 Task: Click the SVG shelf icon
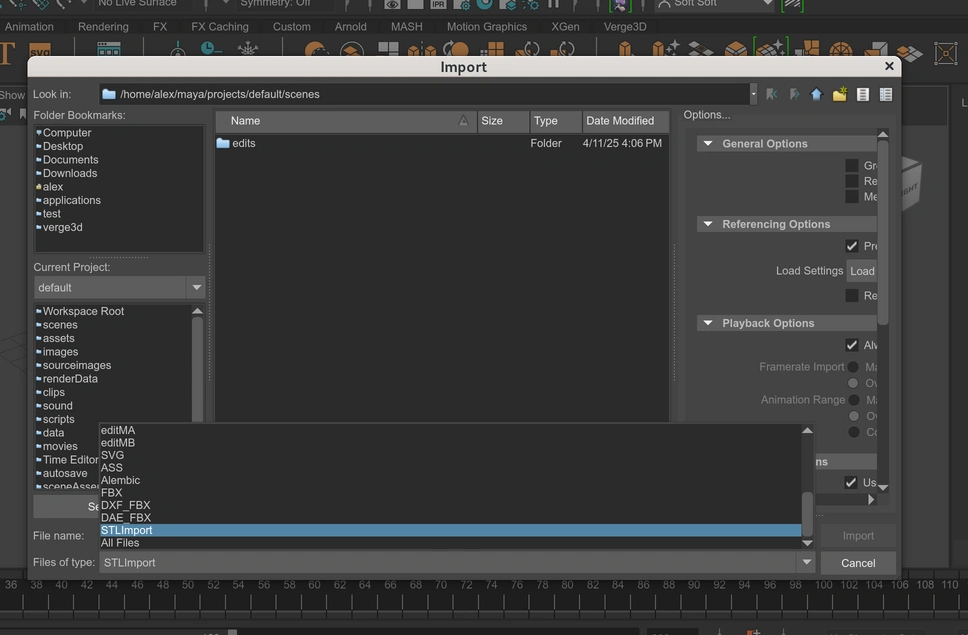tap(40, 51)
